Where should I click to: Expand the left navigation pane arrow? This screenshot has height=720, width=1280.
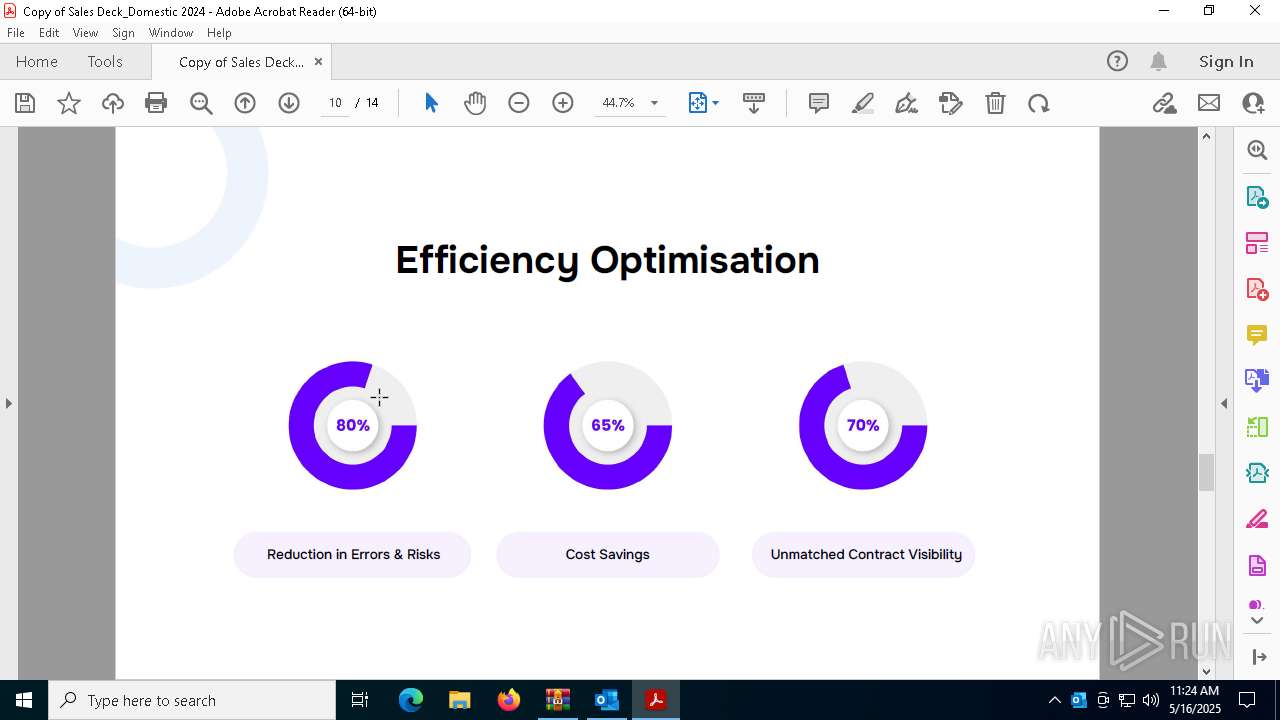coord(8,403)
